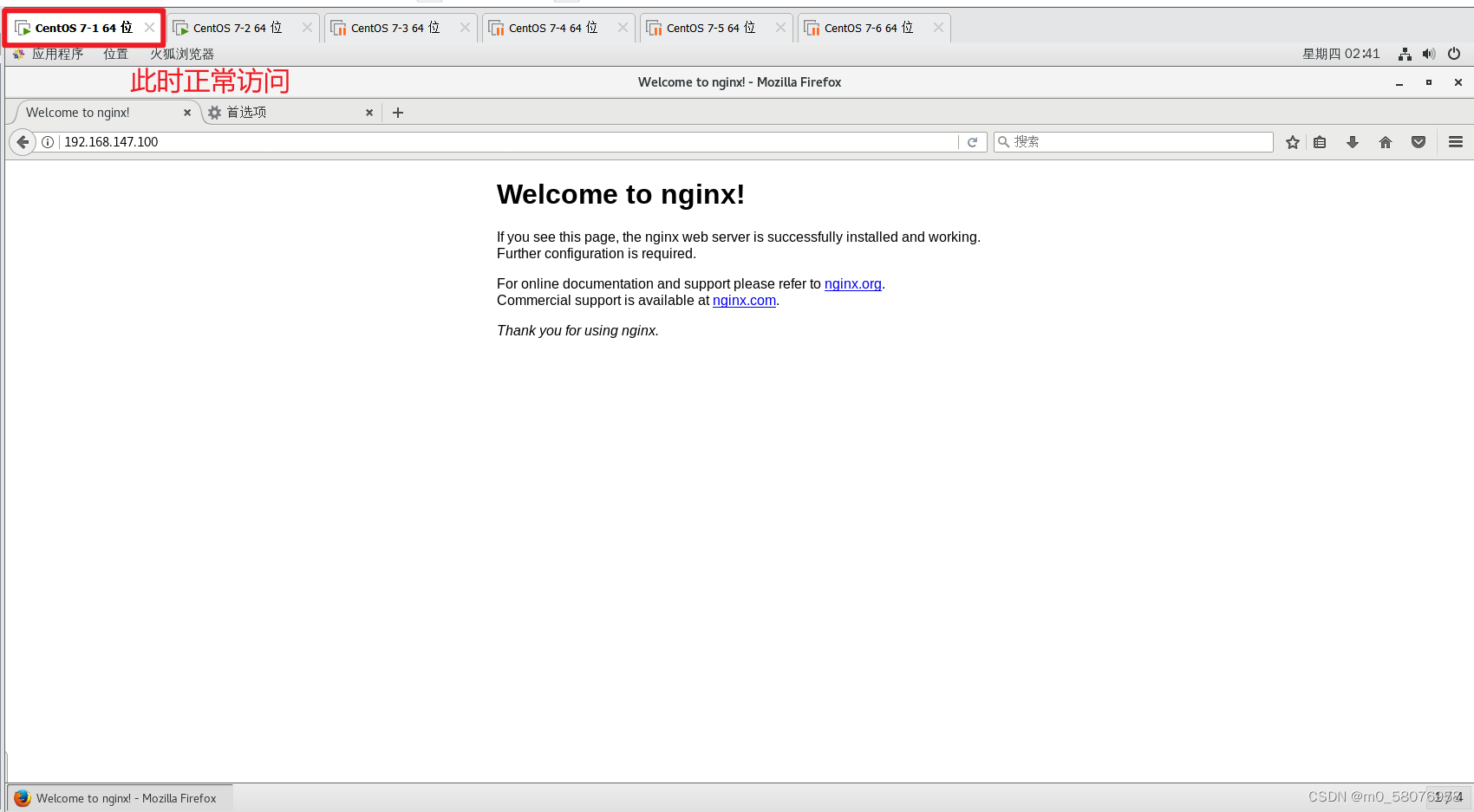1474x812 pixels.
Task: Click the site information icon in address bar
Action: [x=48, y=142]
